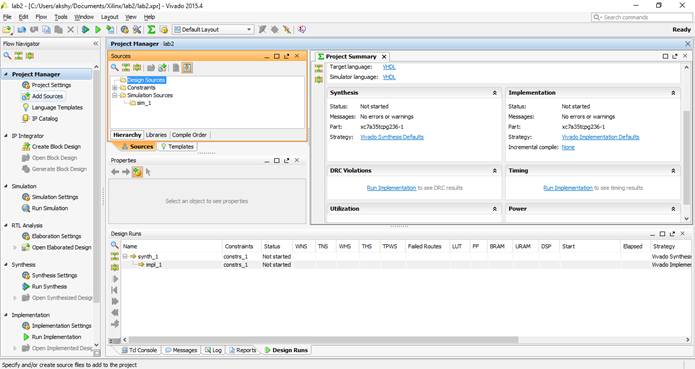
Task: Click Vivado Synthesis Defaults strategy link
Action: click(x=392, y=137)
